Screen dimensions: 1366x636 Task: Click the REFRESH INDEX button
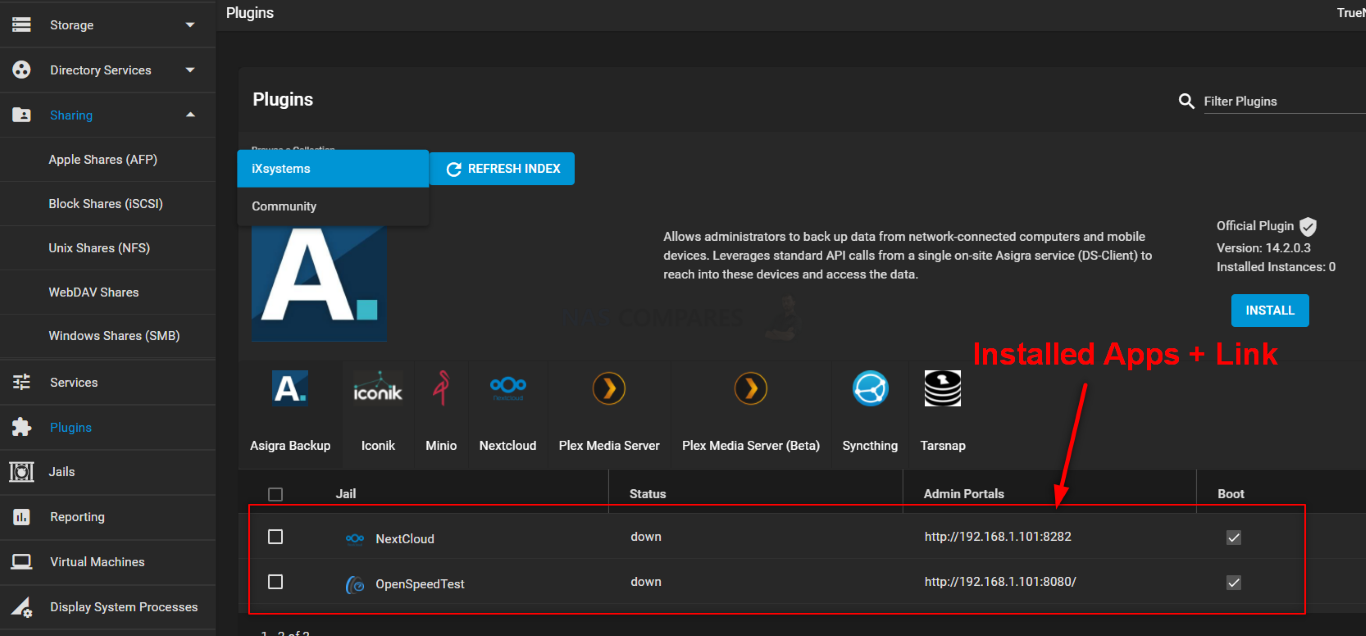pyautogui.click(x=503, y=169)
